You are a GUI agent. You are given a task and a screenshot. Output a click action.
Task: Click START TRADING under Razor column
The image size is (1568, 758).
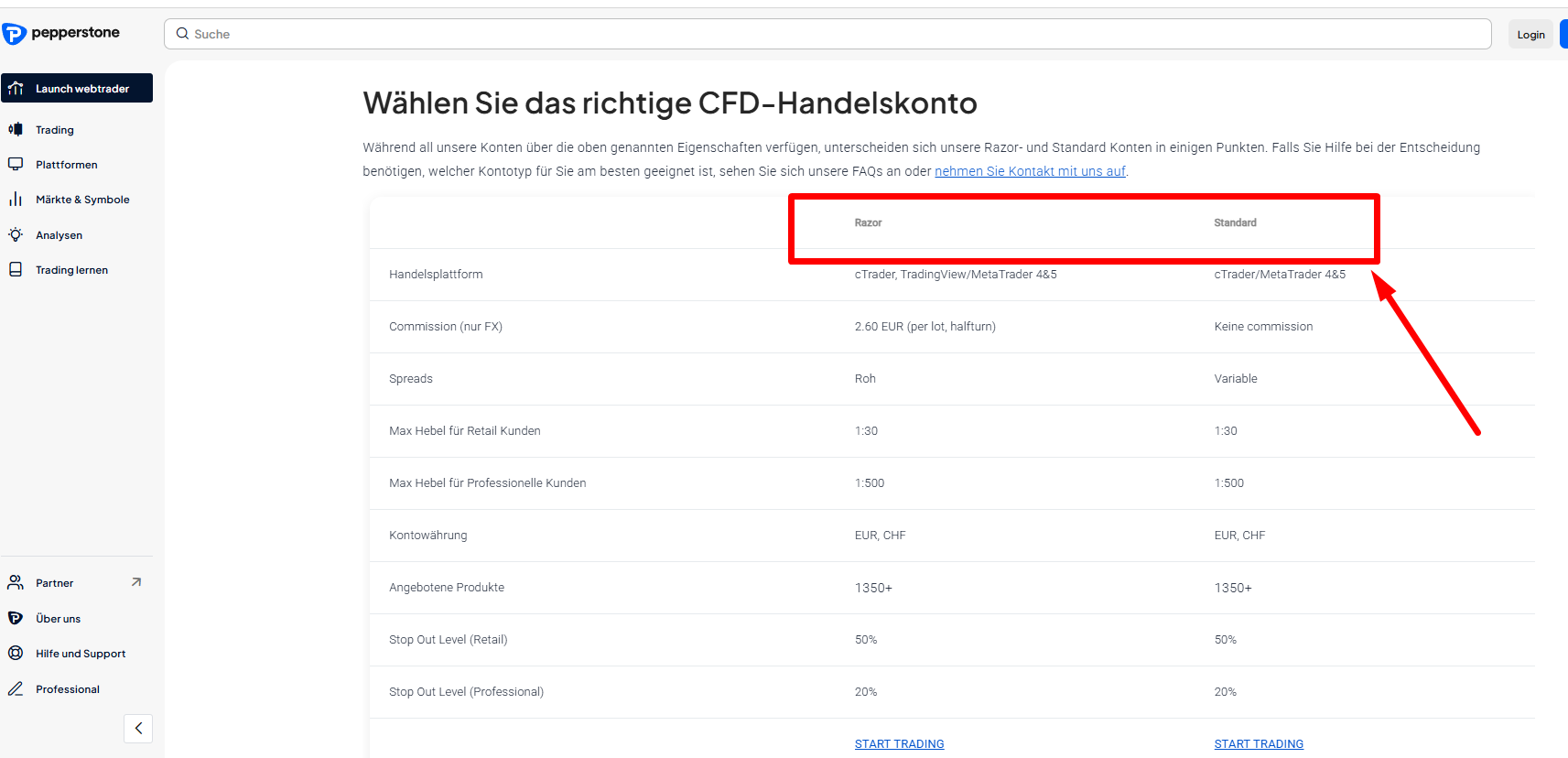point(899,743)
